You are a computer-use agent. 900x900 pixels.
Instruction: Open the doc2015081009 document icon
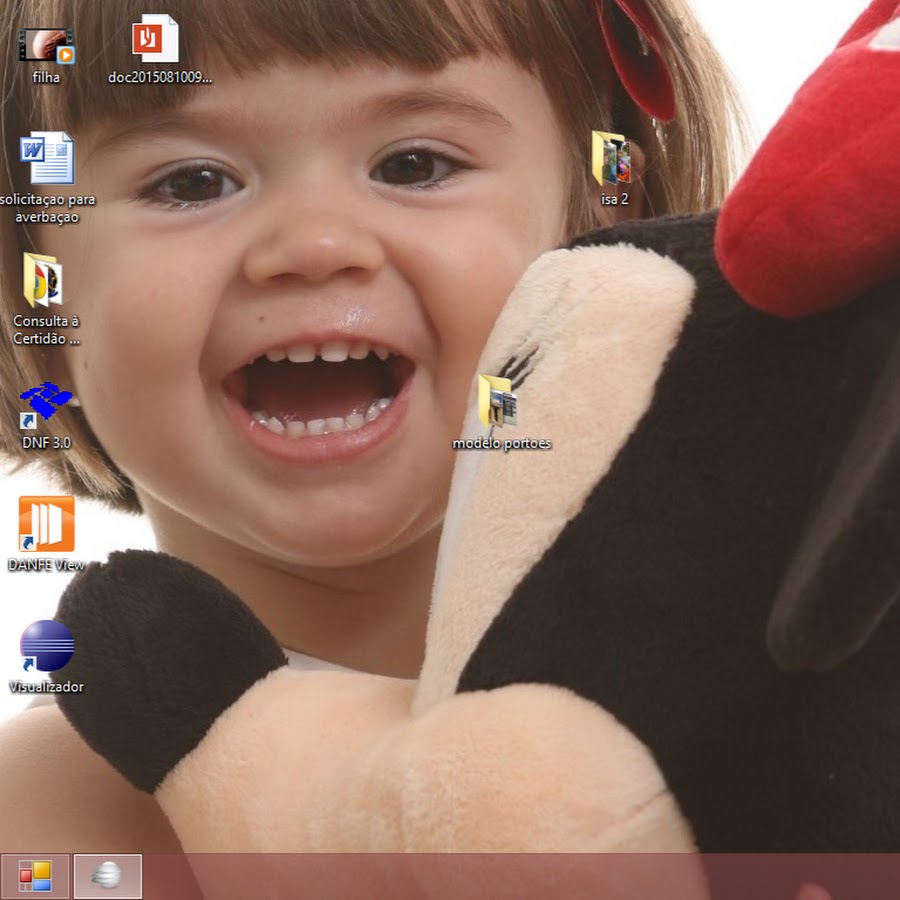[155, 38]
